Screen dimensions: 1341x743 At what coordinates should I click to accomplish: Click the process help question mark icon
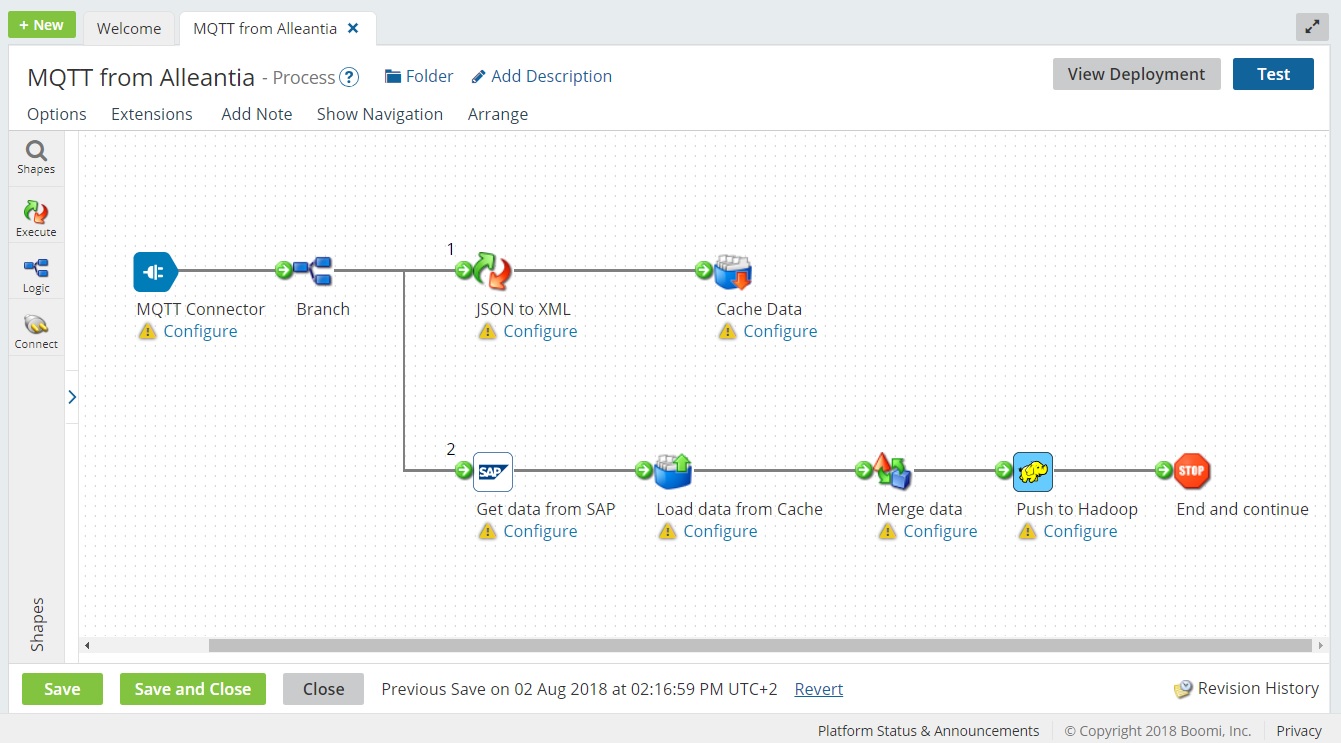[349, 77]
